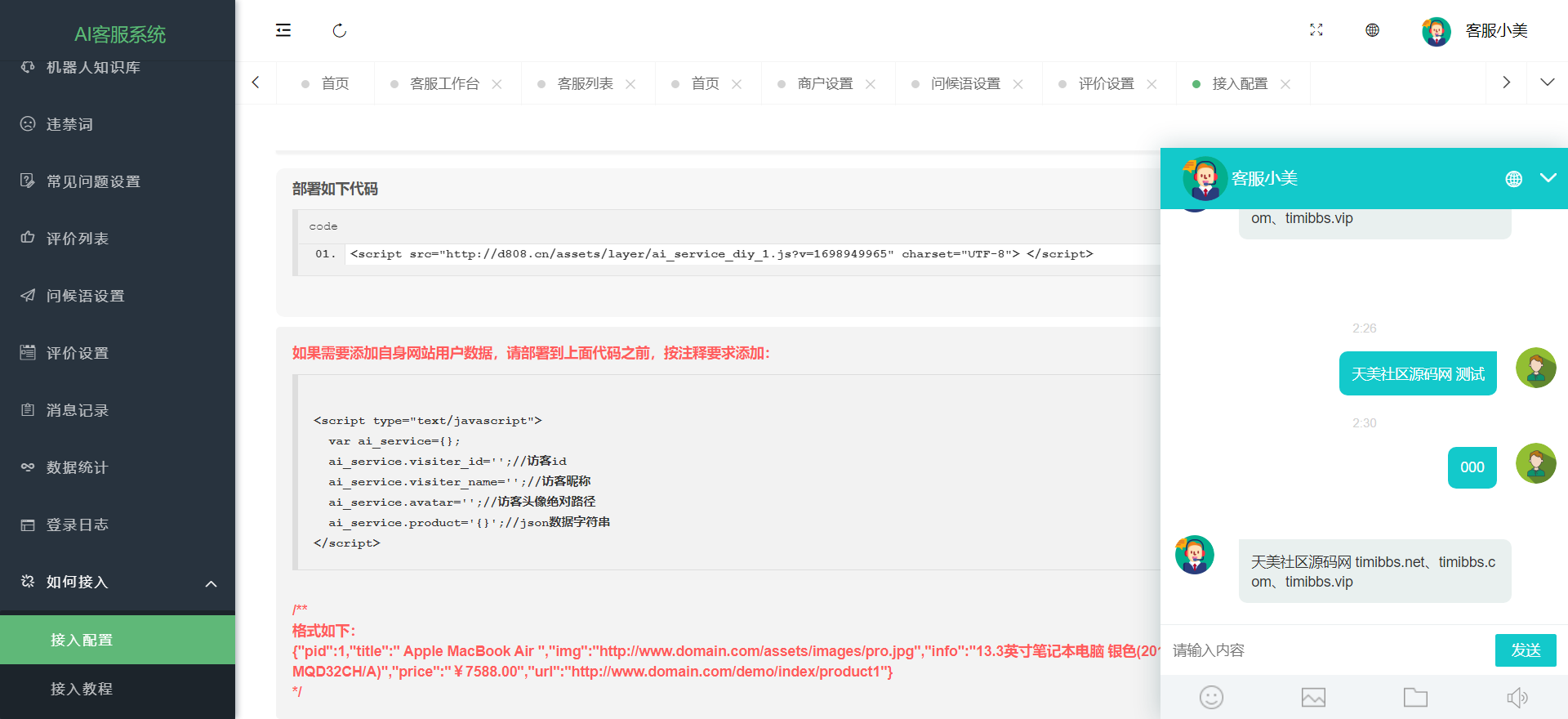Open 登录日志 in the sidebar

(118, 525)
